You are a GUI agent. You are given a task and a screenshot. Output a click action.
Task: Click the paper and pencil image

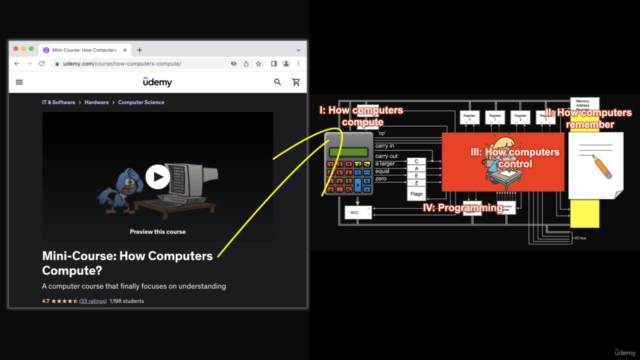596,165
